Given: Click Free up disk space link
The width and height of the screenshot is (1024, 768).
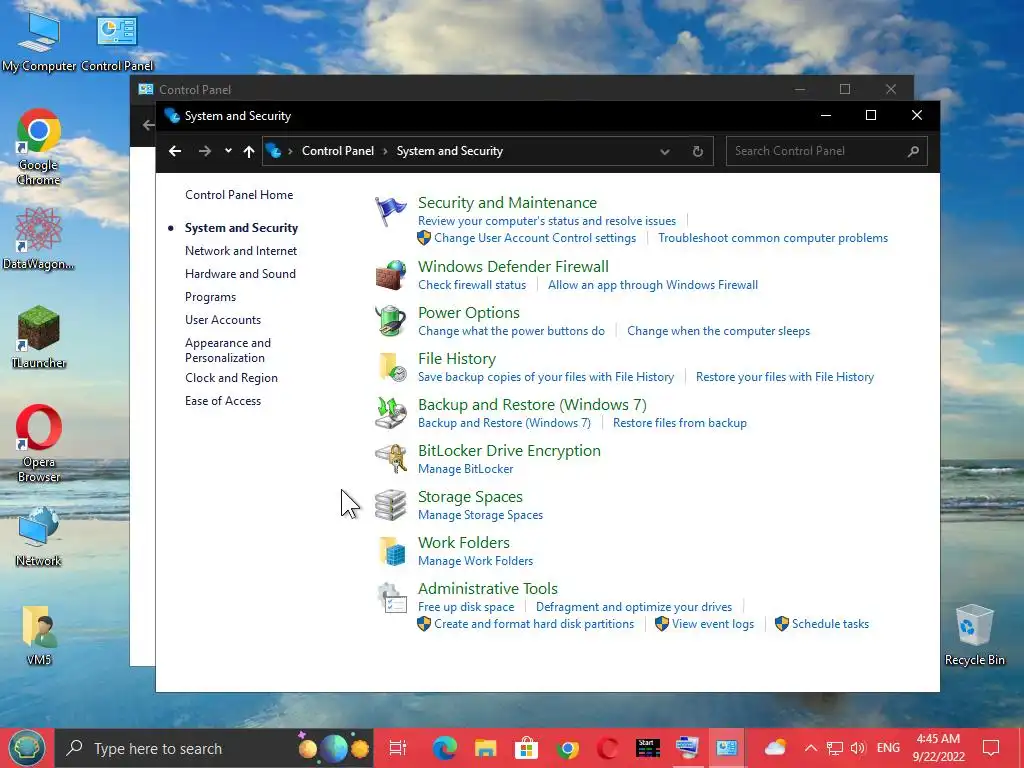Looking at the screenshot, I should [466, 607].
